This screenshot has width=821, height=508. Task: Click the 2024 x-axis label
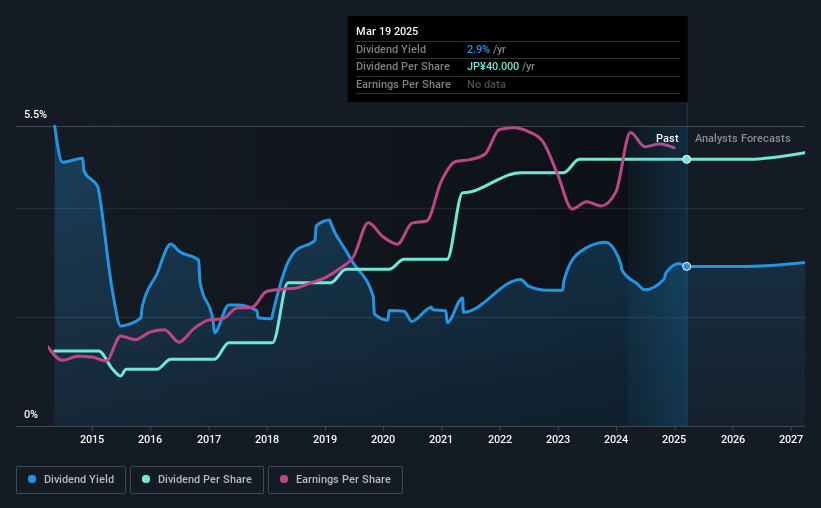[616, 439]
